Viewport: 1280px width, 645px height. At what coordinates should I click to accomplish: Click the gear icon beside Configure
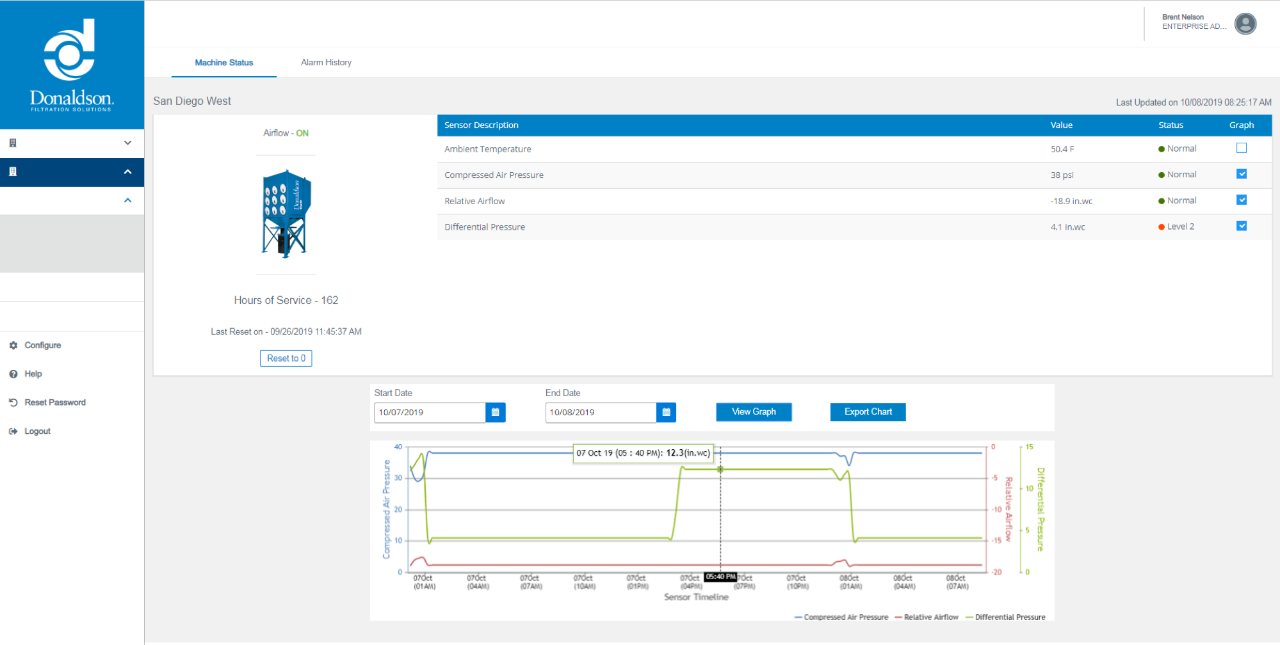pyautogui.click(x=13, y=345)
